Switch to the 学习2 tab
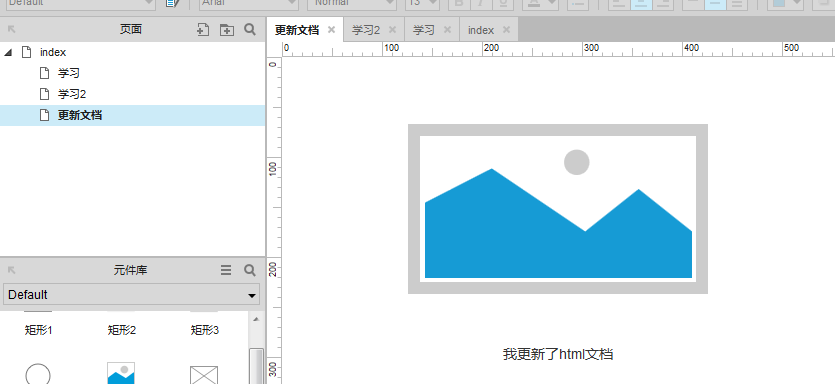Screen dimensions: 835x384 366,30
